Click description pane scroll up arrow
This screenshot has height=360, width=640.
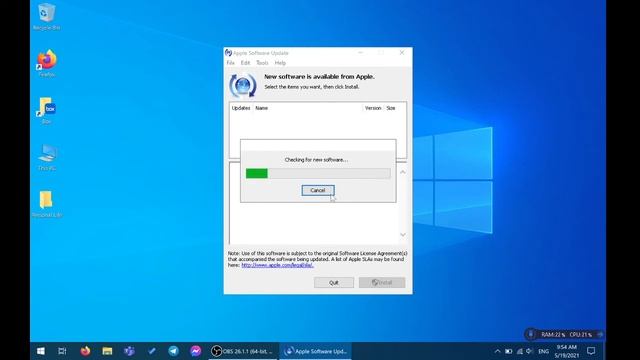point(403,172)
